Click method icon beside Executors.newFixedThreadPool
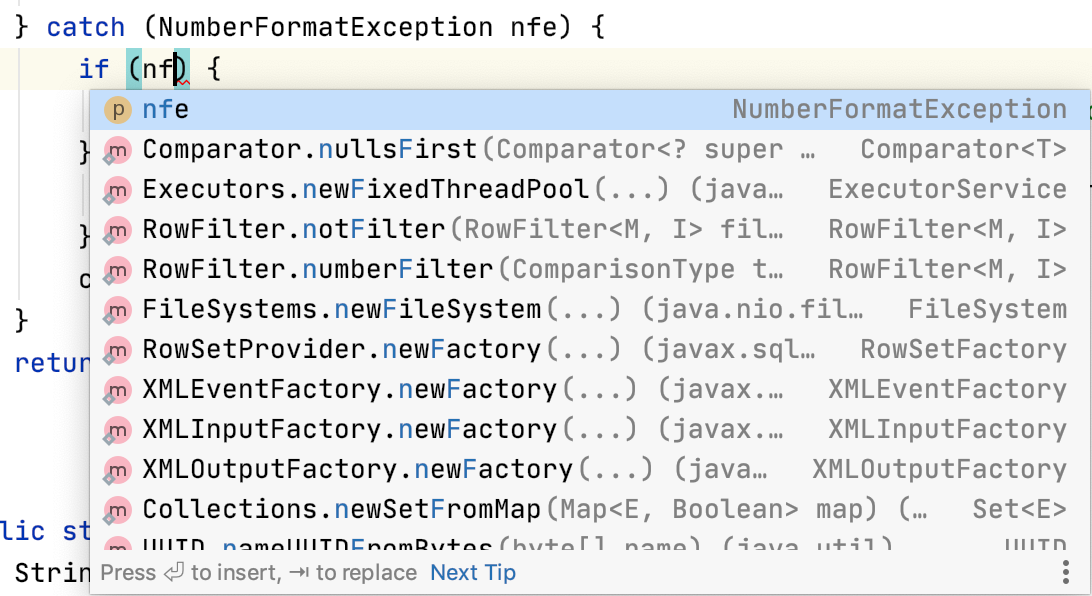Viewport: 1092px width, 596px height. point(118,190)
